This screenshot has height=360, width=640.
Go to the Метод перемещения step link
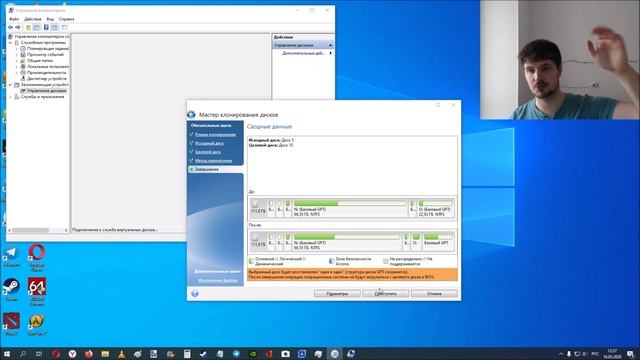tap(213, 161)
